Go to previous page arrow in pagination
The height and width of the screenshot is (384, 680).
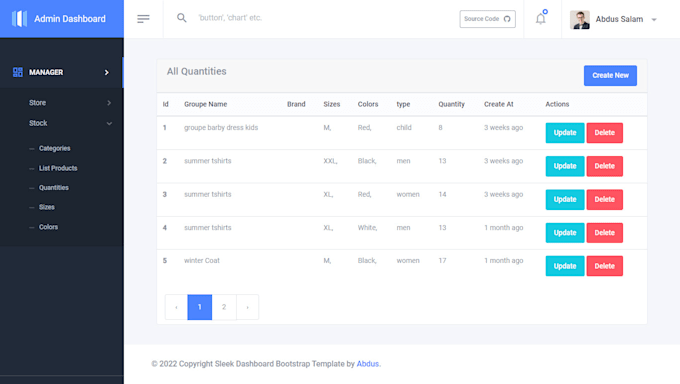point(176,307)
